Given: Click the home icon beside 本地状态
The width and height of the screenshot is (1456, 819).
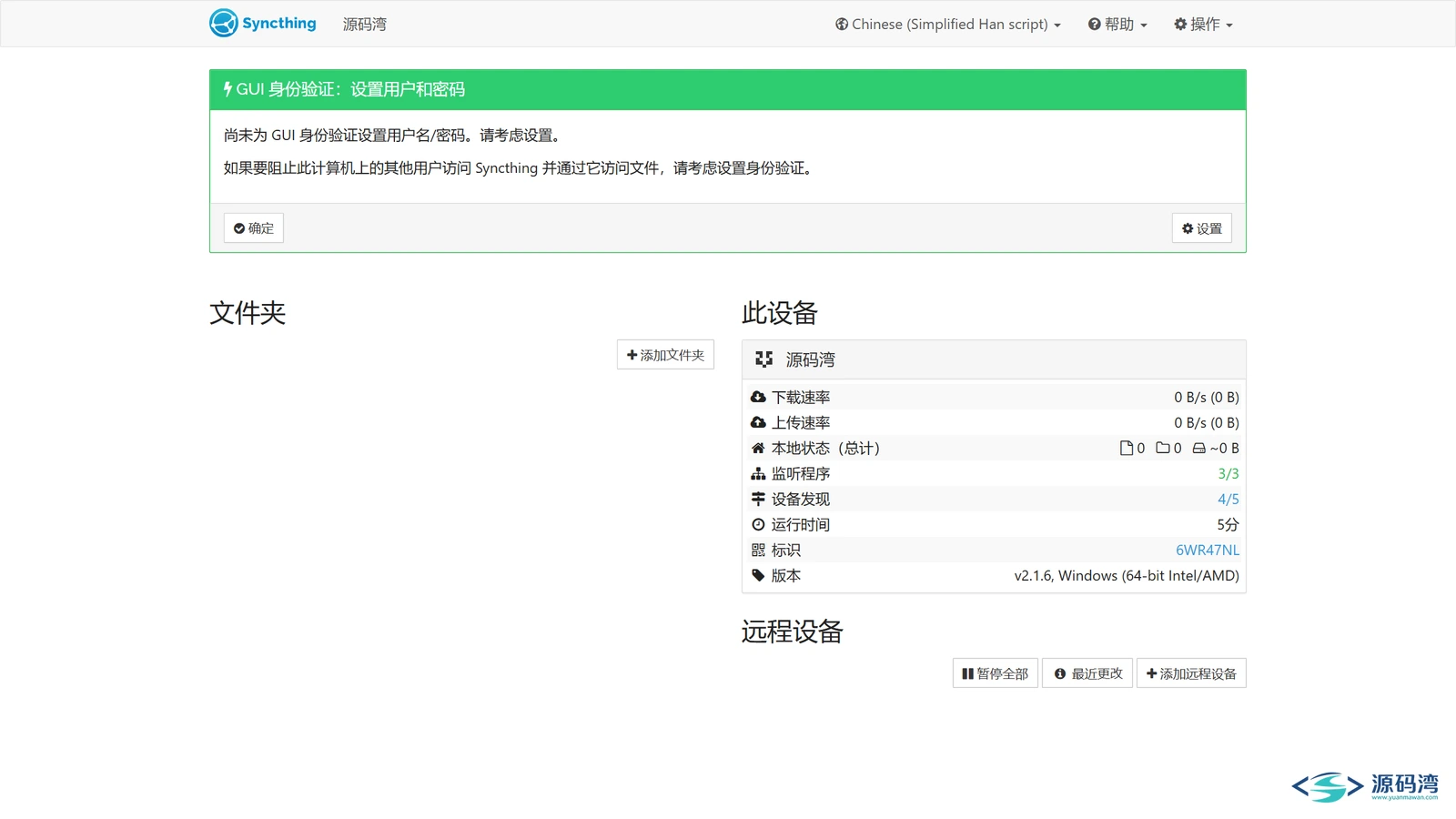Looking at the screenshot, I should 758,448.
